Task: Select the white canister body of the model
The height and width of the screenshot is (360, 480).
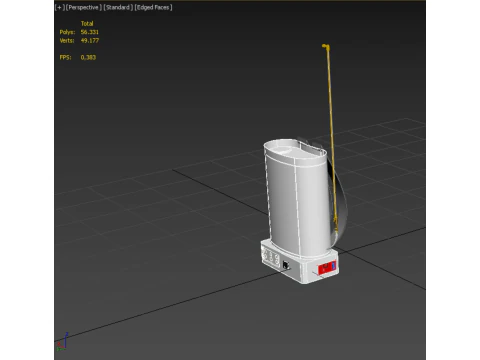Action: [x=297, y=200]
